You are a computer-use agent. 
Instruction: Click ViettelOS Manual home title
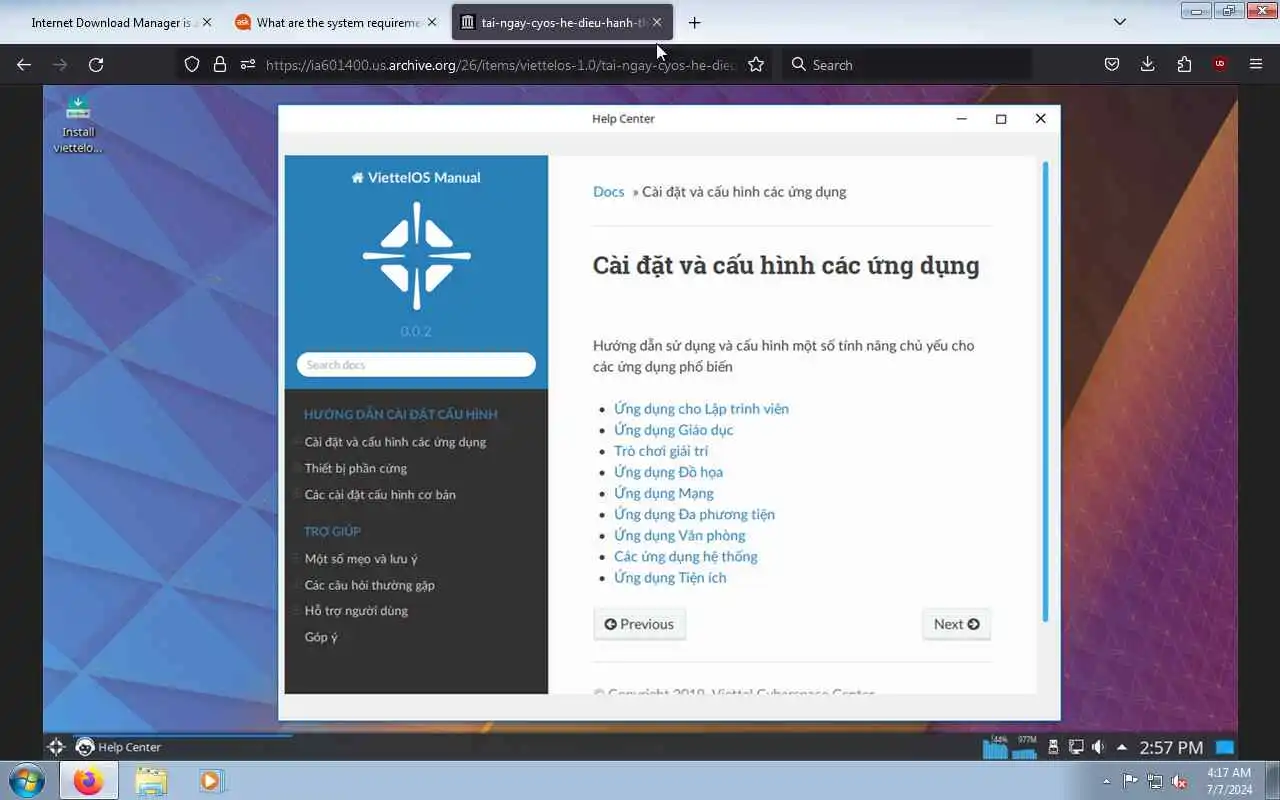(x=416, y=177)
